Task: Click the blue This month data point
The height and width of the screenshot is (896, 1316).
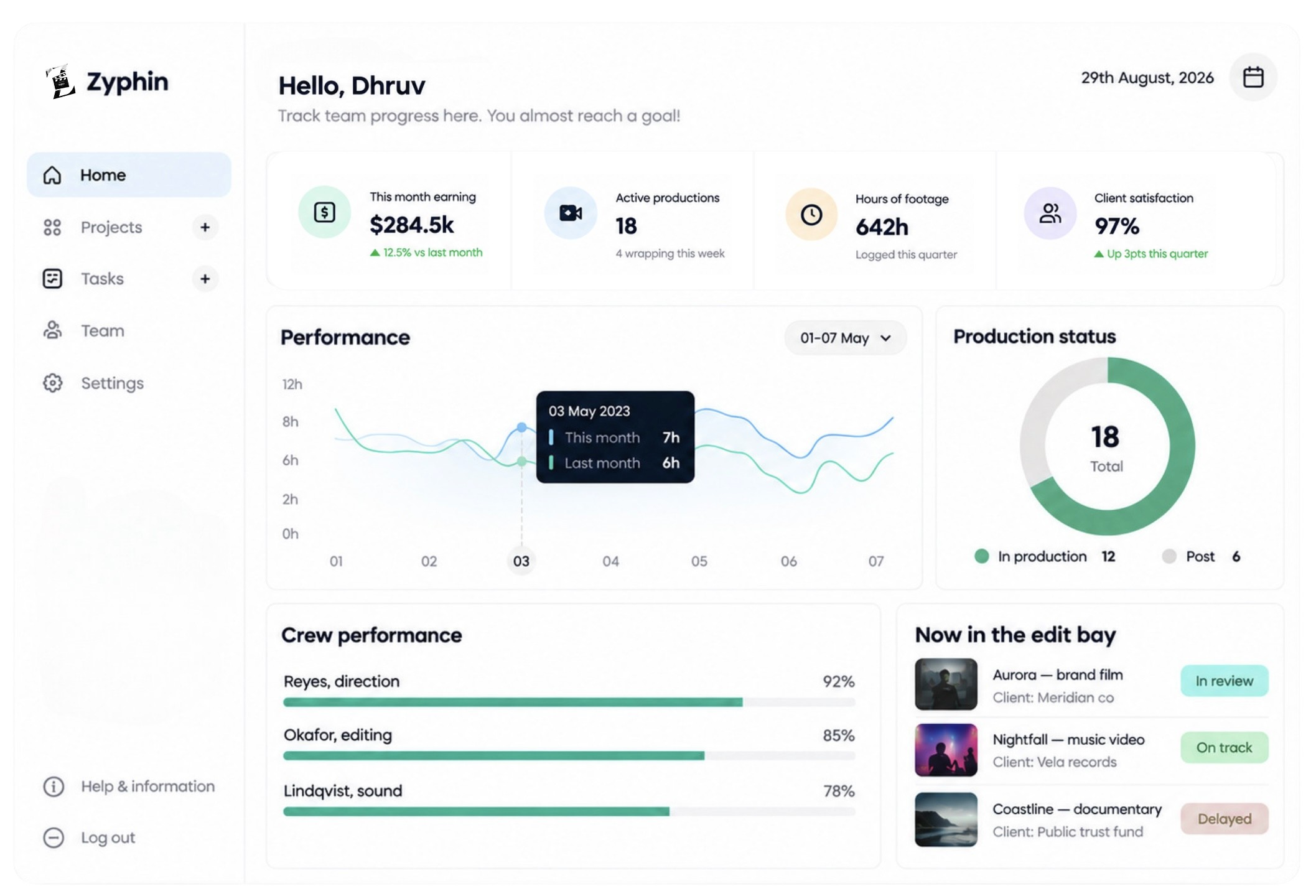Action: pyautogui.click(x=522, y=427)
